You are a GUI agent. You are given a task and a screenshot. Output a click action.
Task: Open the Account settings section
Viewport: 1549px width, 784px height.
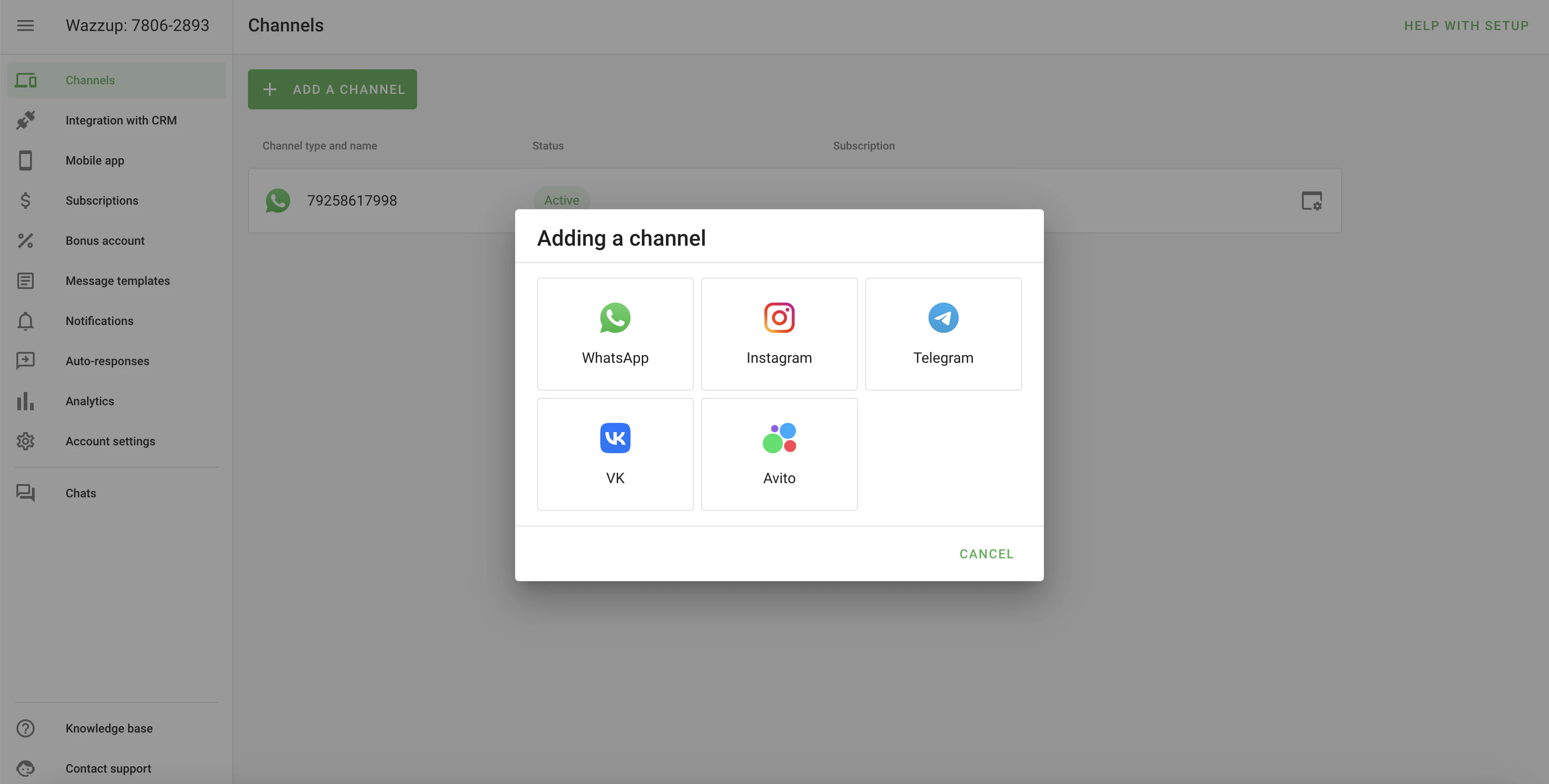[110, 441]
